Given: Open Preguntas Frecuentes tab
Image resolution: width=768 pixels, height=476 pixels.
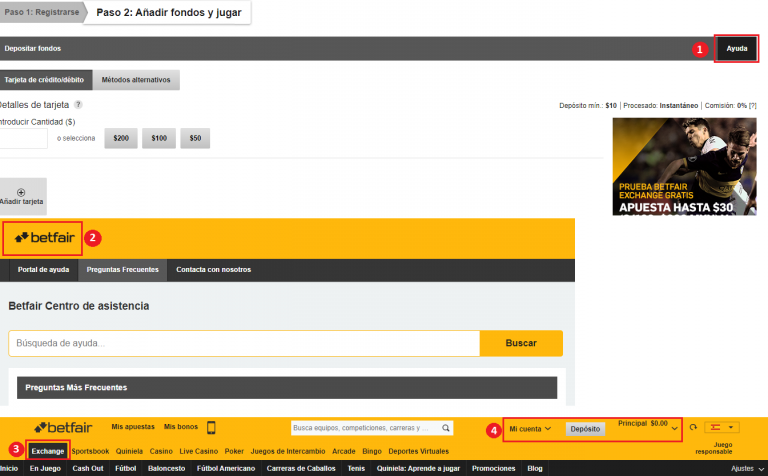Looking at the screenshot, I should tap(122, 270).
